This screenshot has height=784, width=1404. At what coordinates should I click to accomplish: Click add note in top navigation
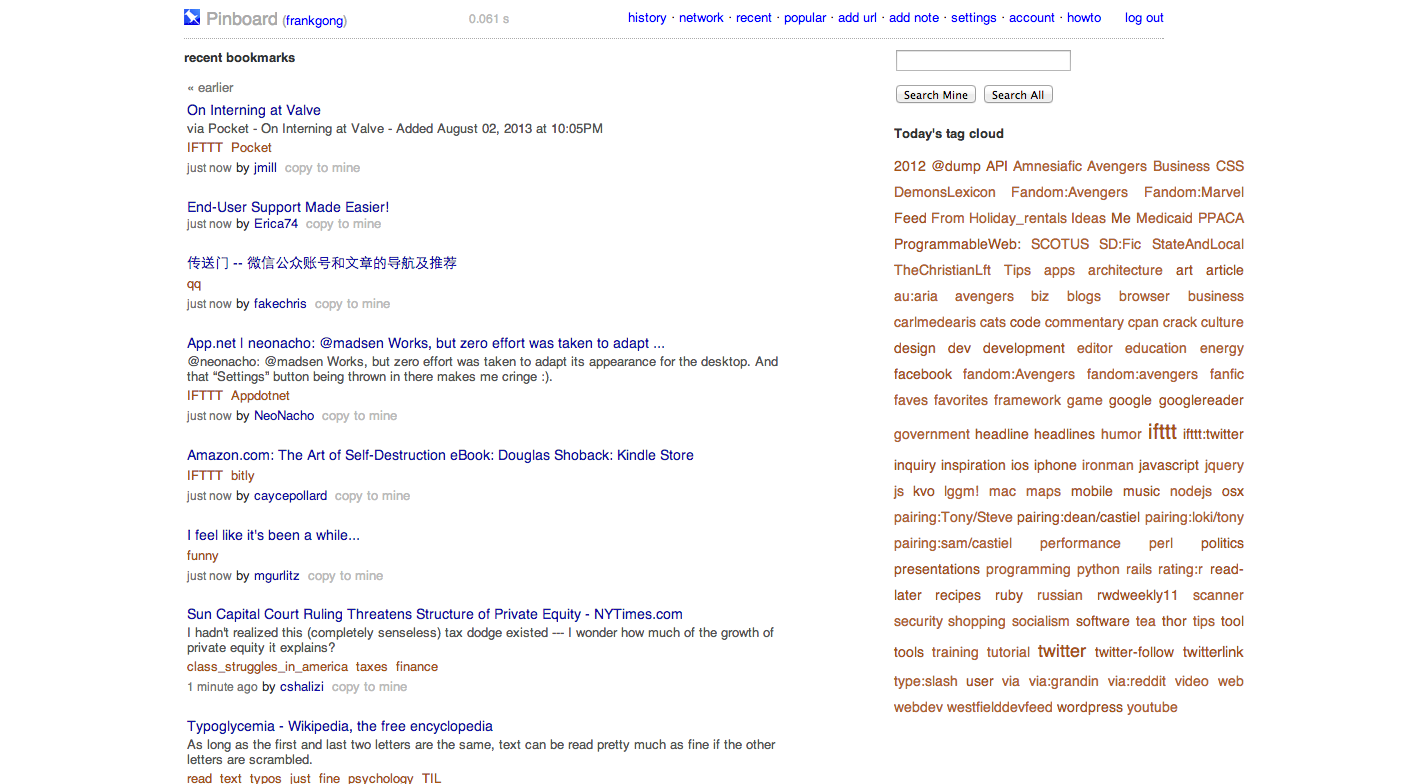point(914,18)
